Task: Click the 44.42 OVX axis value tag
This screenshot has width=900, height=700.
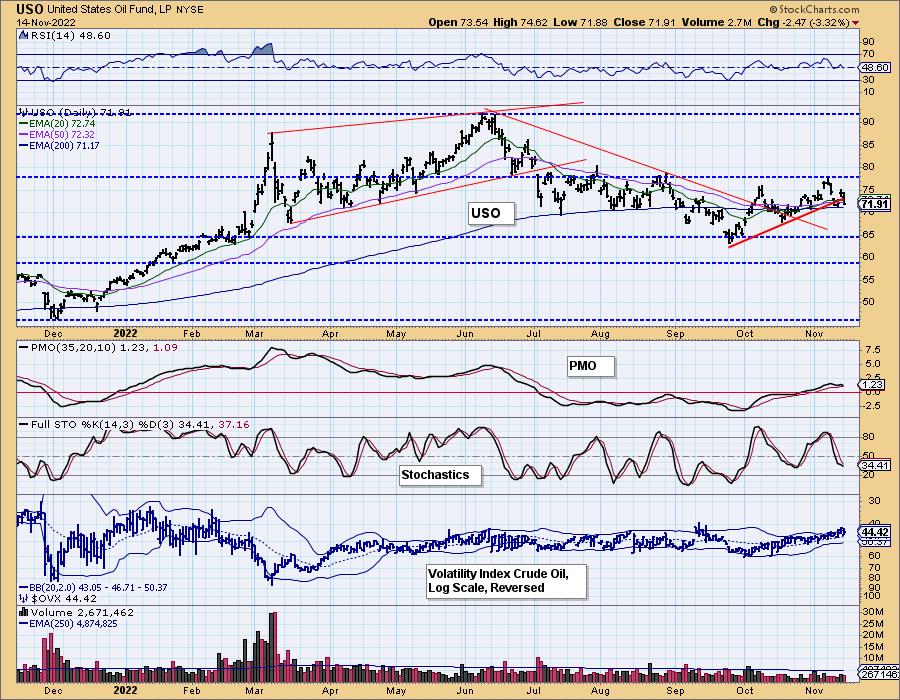Action: 875,532
